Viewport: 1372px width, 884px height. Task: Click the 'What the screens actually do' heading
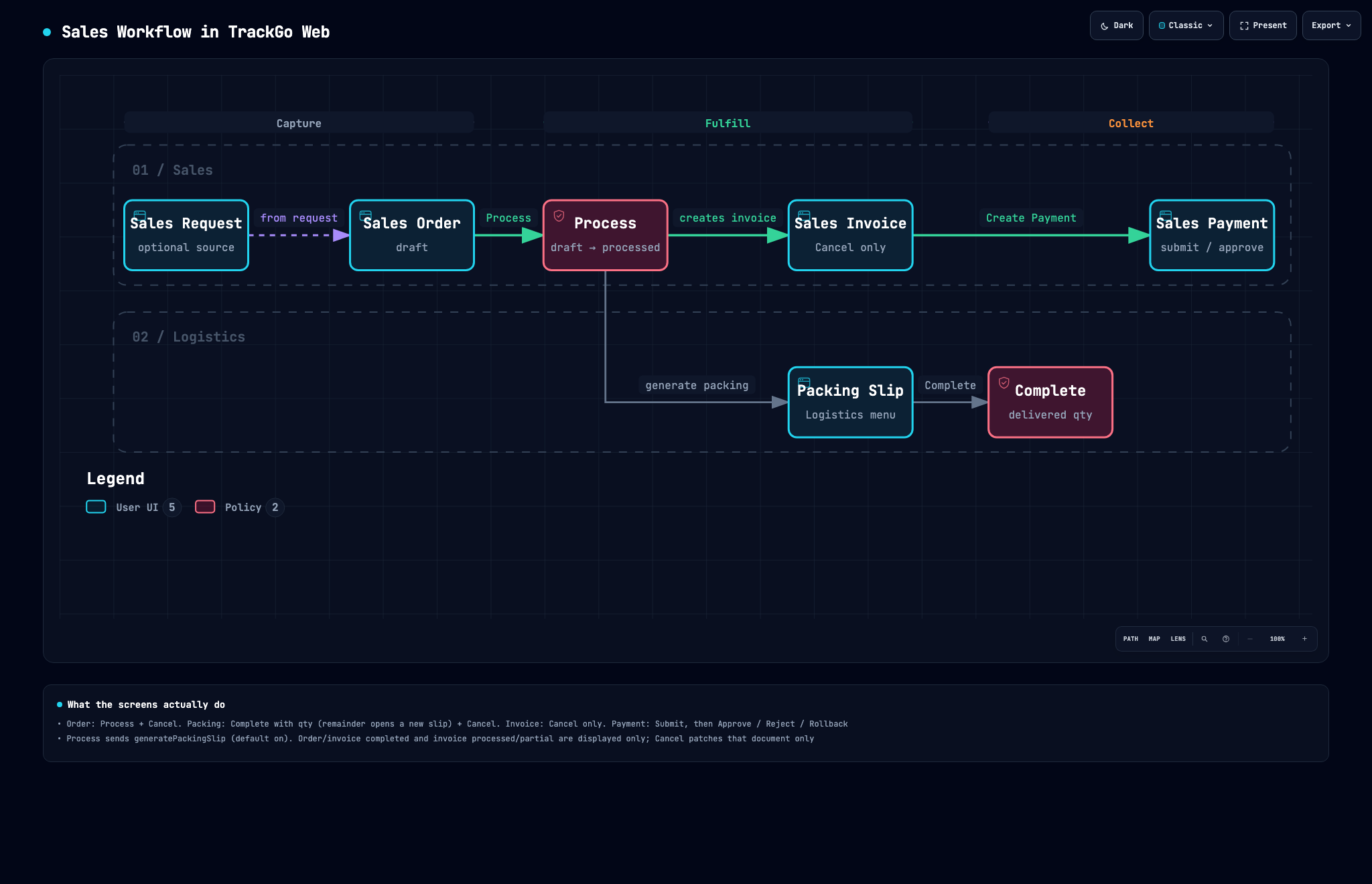click(x=146, y=705)
